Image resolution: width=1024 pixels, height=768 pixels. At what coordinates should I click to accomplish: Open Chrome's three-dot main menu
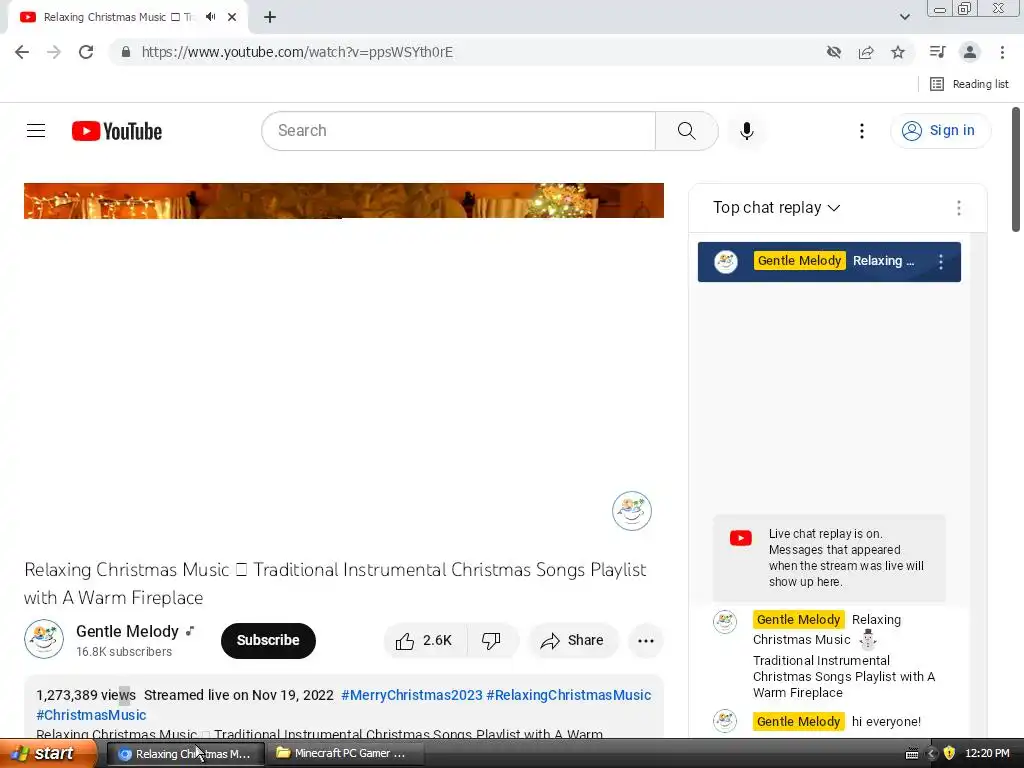(x=1002, y=52)
